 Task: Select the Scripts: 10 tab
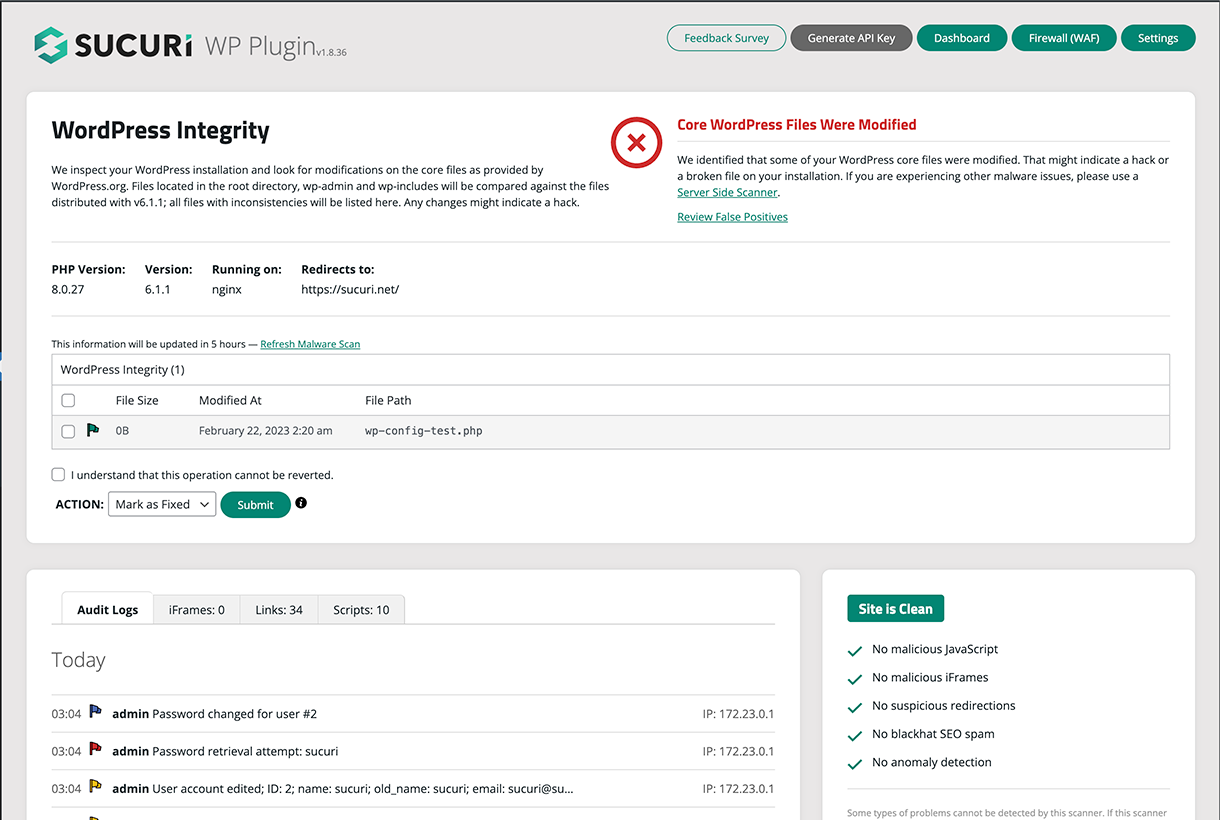361,609
